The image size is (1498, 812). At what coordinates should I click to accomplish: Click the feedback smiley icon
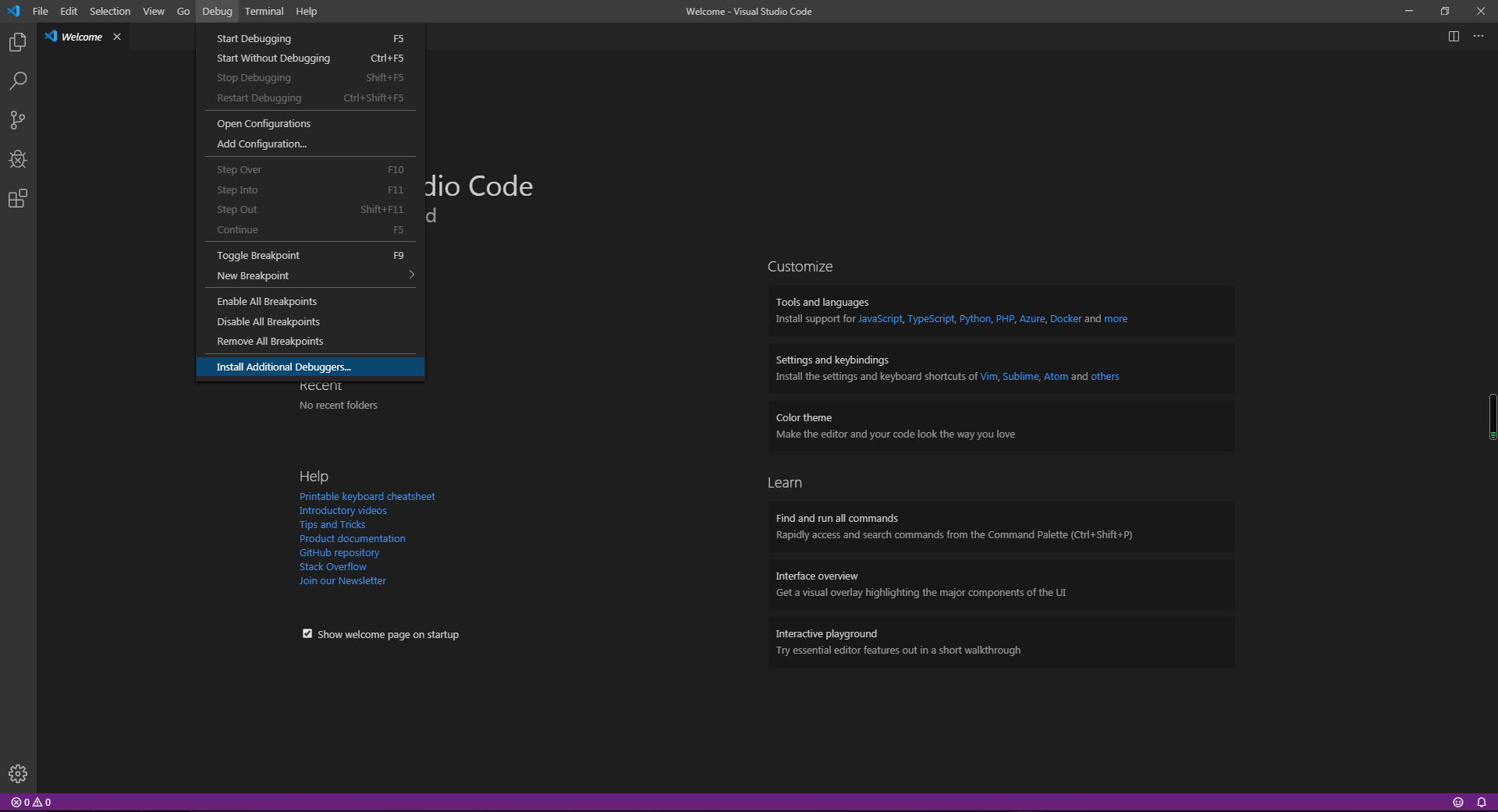(1458, 802)
